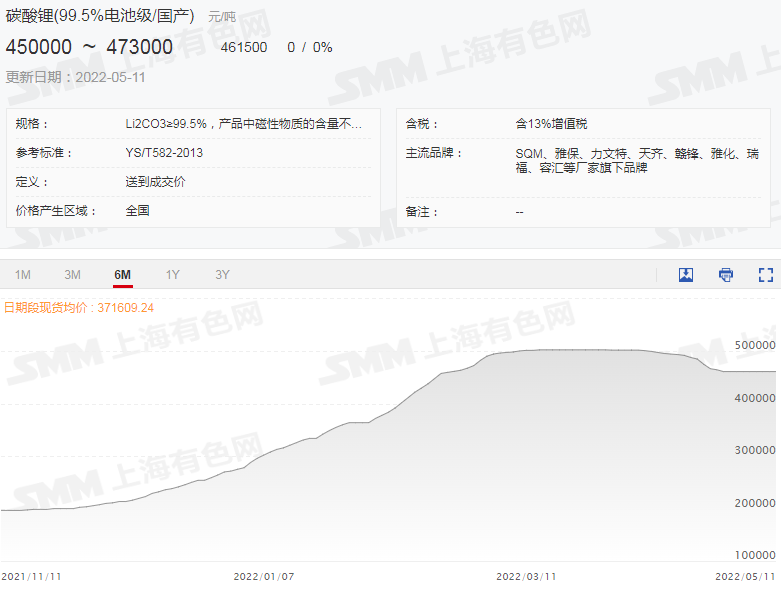Click the 2021/11/11 start date label
Screen dimensions: 781x590
point(31,576)
